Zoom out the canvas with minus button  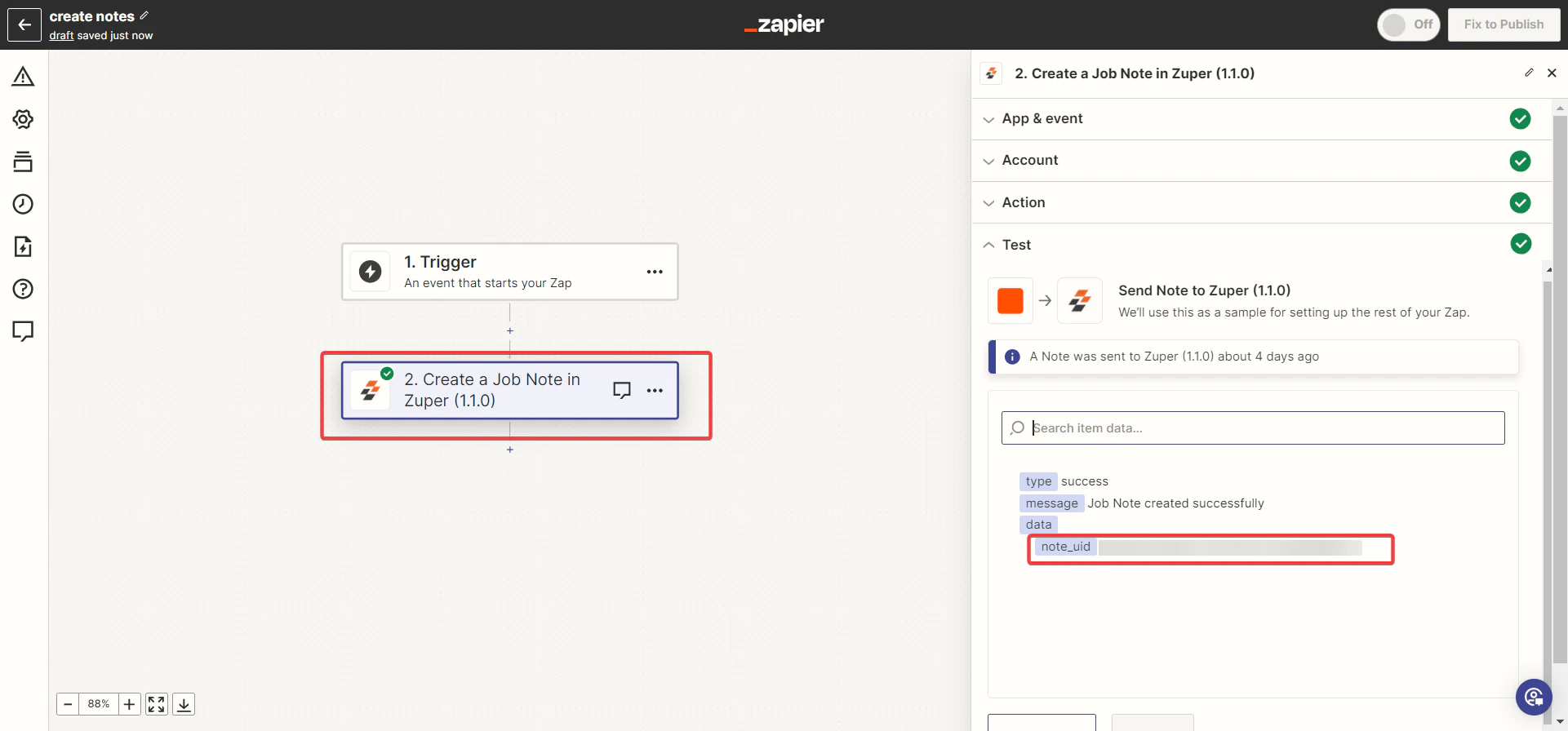69,704
